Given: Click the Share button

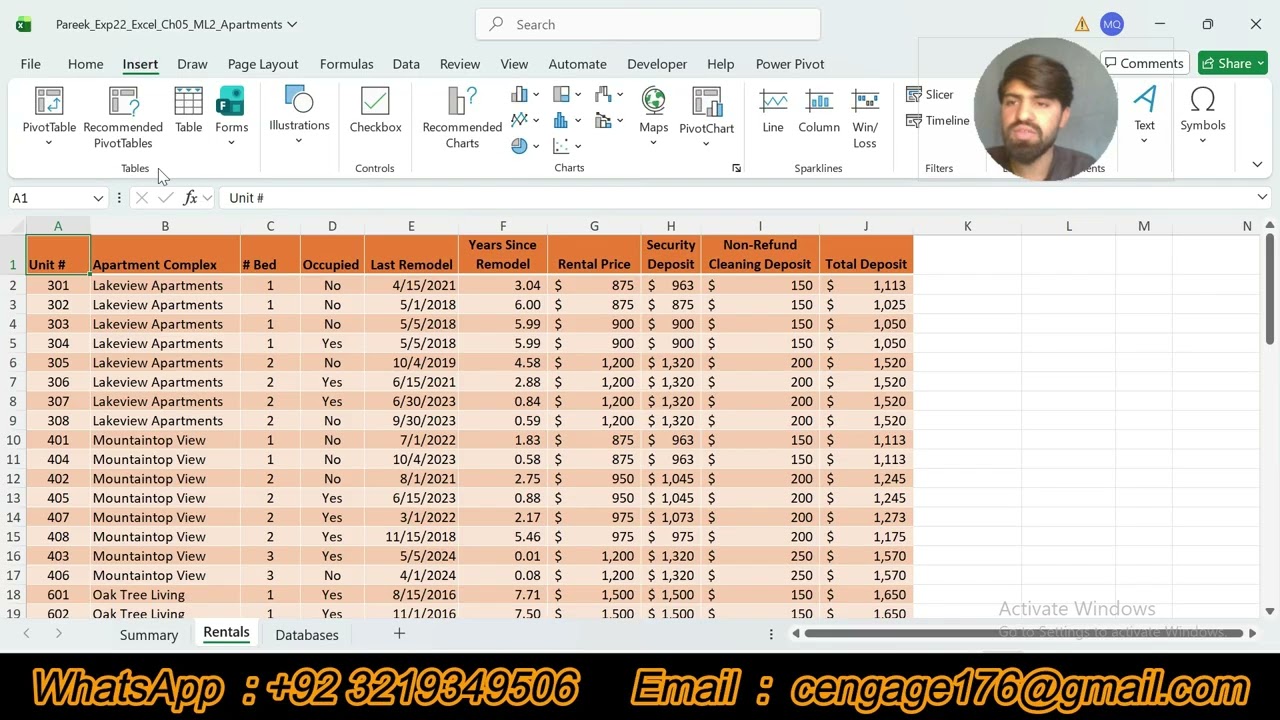Looking at the screenshot, I should (x=1233, y=64).
